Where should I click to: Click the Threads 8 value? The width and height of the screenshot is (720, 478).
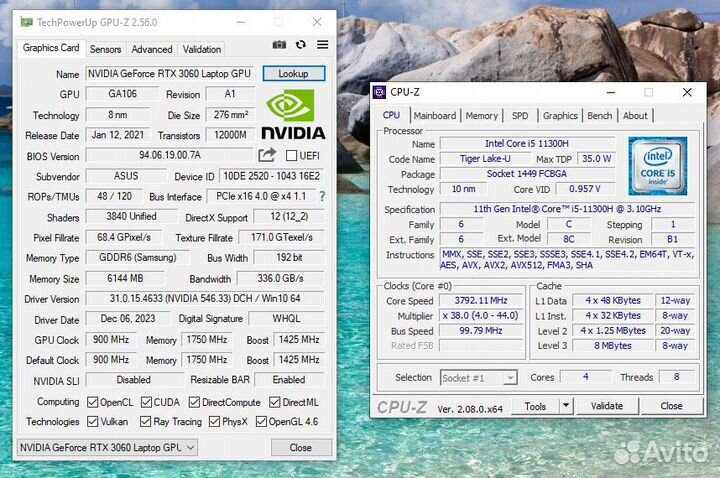pyautogui.click(x=676, y=377)
